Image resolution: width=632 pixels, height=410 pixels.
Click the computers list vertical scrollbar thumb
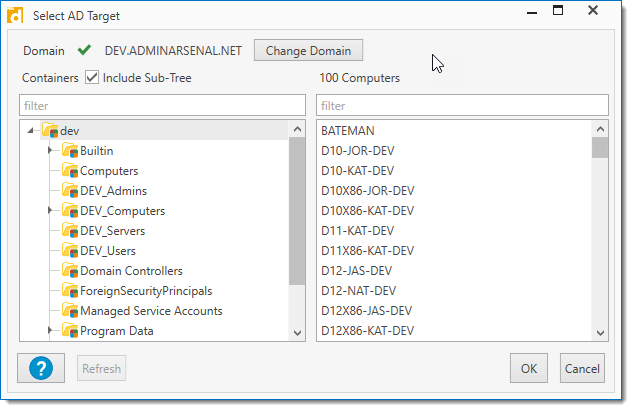click(600, 148)
